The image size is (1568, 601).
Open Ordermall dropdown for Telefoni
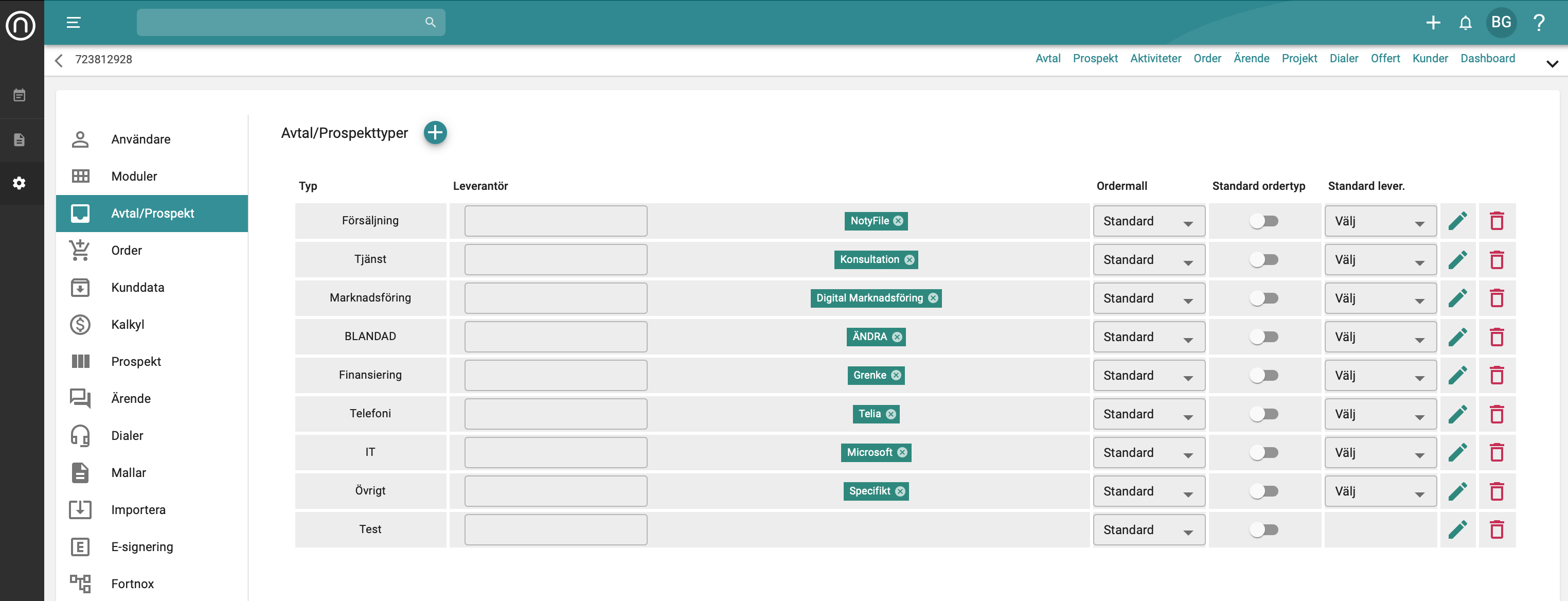tap(1149, 414)
